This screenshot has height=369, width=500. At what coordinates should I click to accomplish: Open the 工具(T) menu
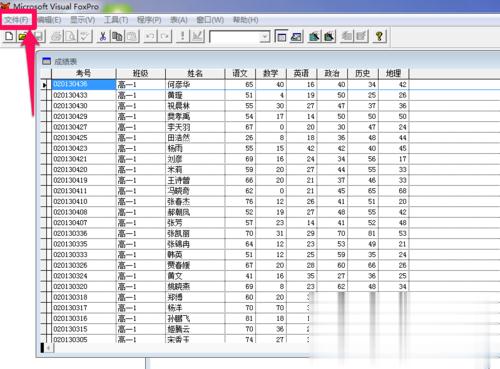tap(116, 20)
